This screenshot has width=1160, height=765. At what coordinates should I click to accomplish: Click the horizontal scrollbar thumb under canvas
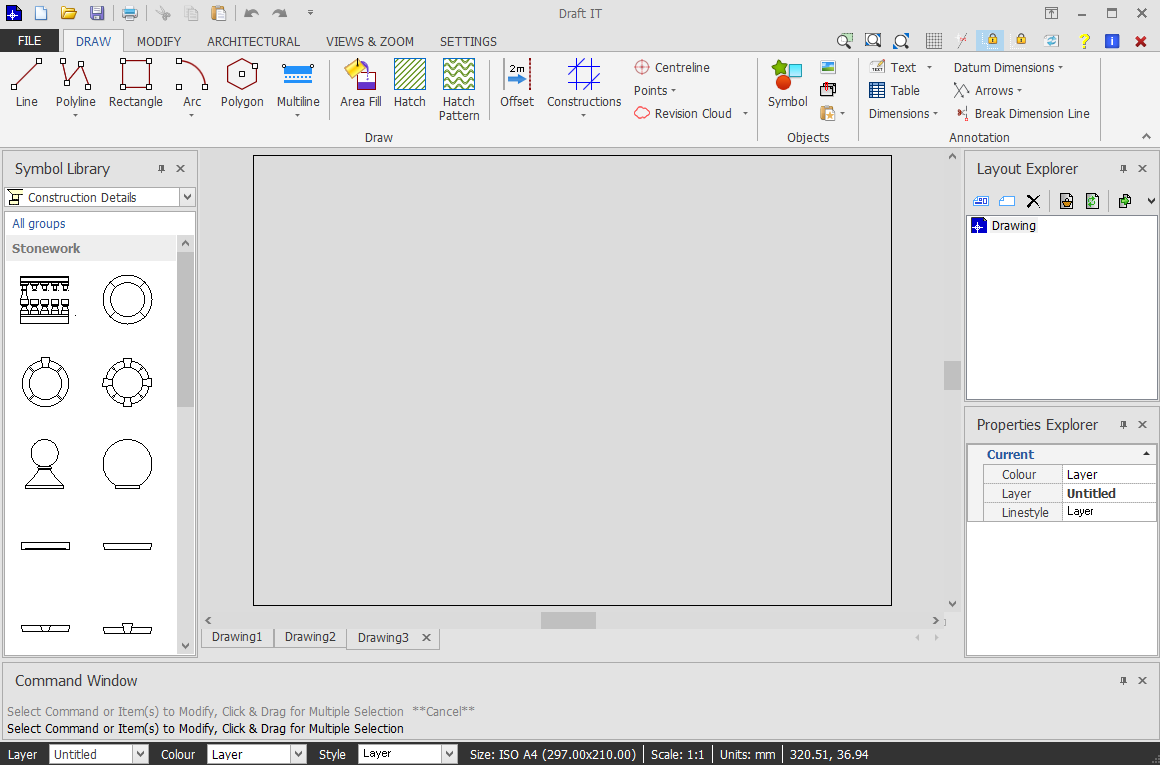(x=568, y=620)
